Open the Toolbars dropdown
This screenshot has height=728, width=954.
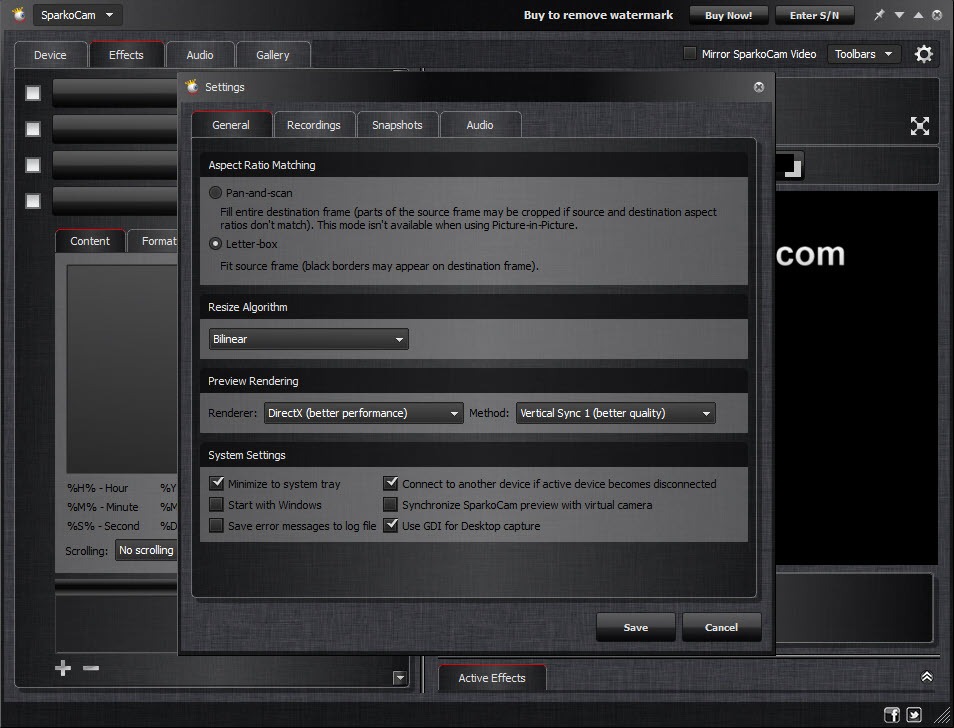(863, 54)
